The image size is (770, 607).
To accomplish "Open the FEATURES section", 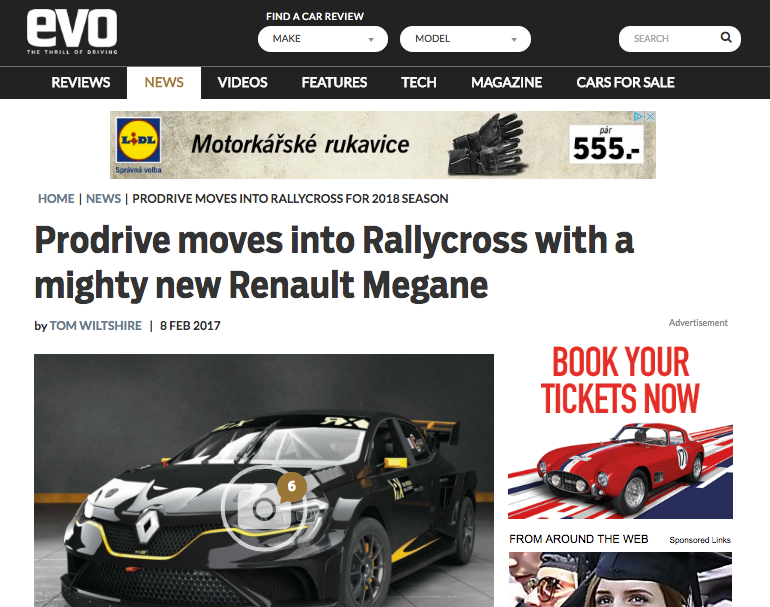I will point(334,83).
